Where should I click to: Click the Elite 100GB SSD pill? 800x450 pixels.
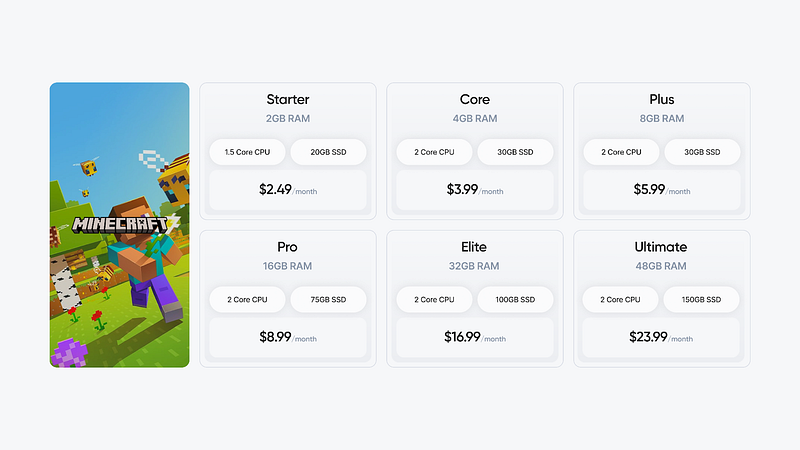514,300
